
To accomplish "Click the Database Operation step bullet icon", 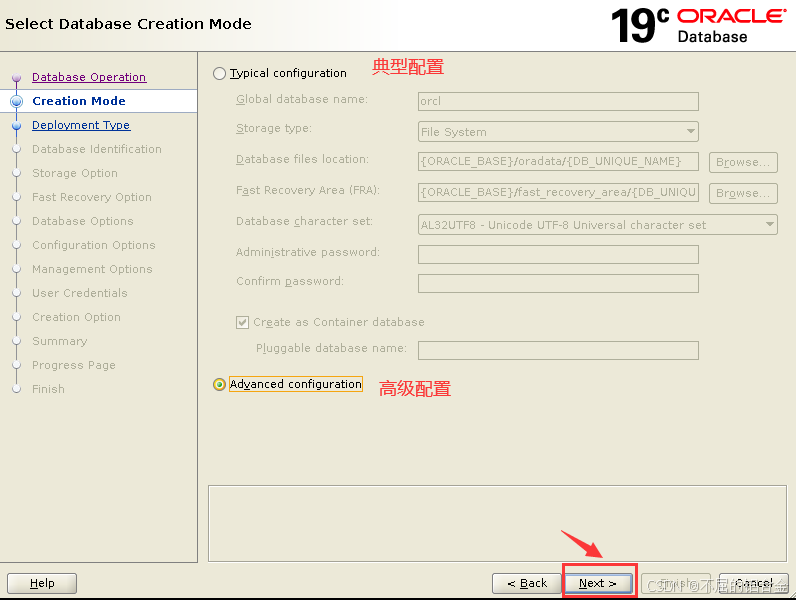I will (16, 78).
